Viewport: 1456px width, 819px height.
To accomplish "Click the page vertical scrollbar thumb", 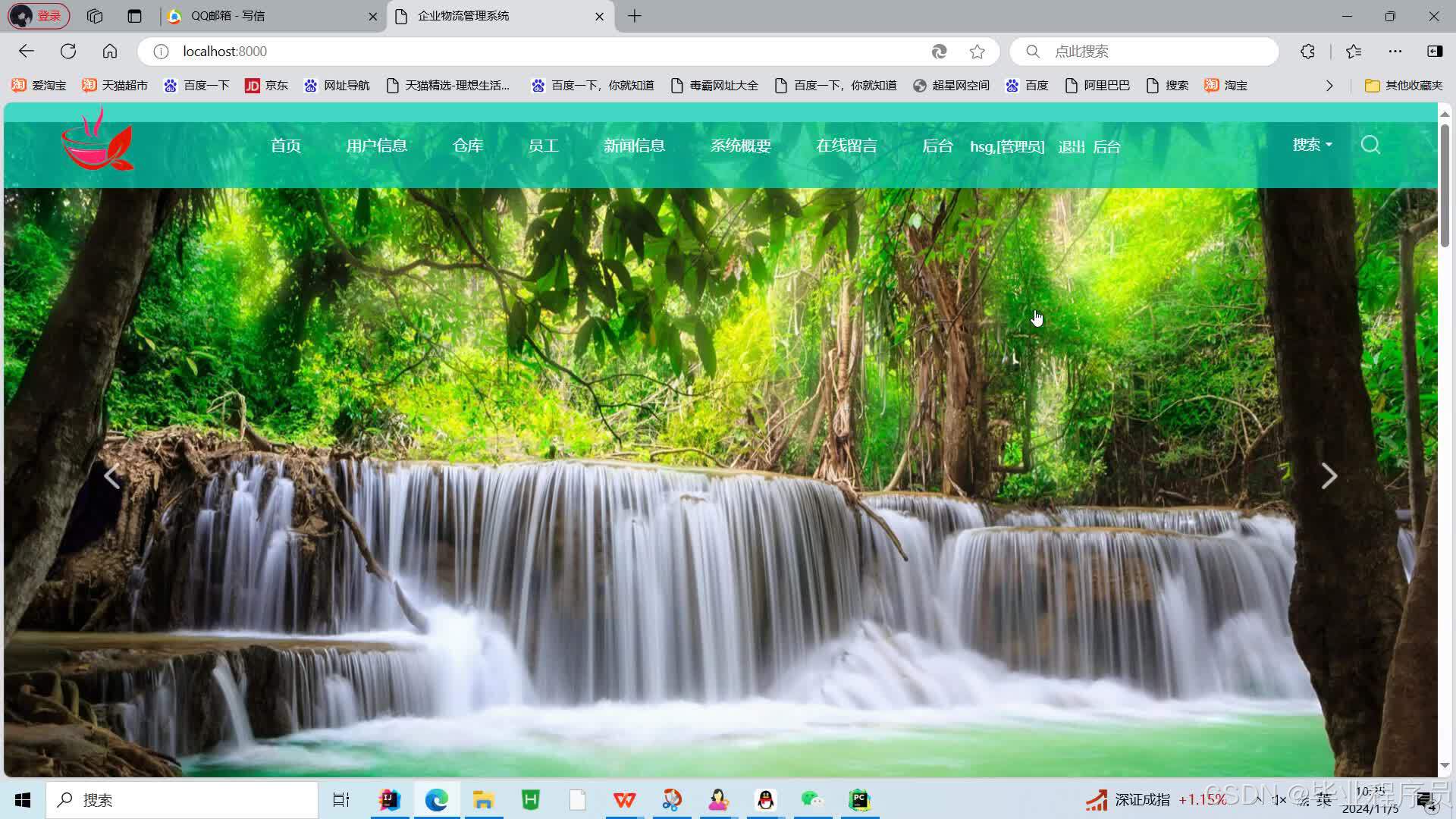I will coord(1445,186).
